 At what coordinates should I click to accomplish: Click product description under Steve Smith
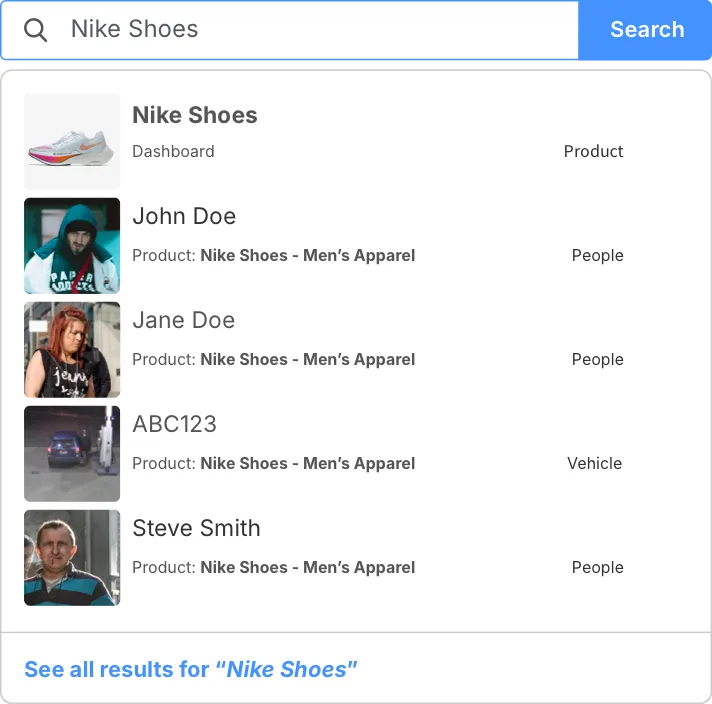[274, 567]
